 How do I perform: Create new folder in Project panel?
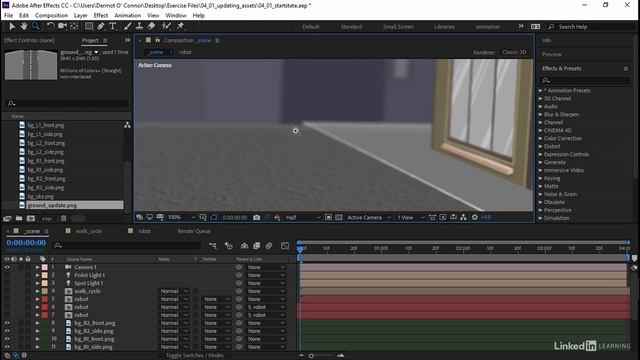19,218
